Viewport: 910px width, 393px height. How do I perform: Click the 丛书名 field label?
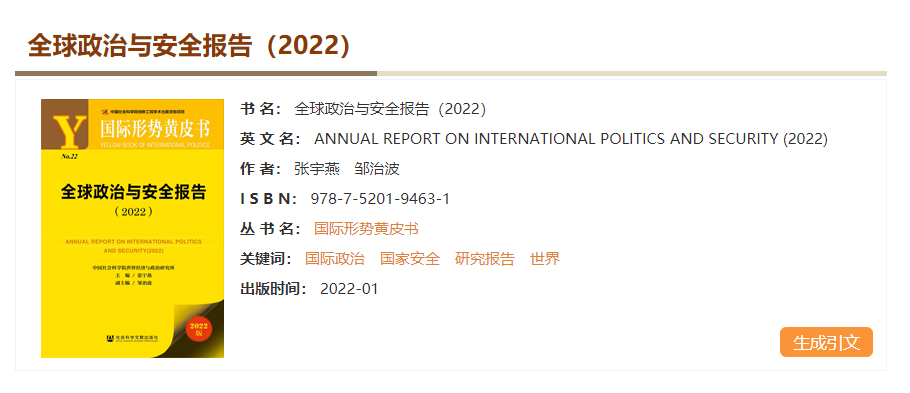[270, 229]
